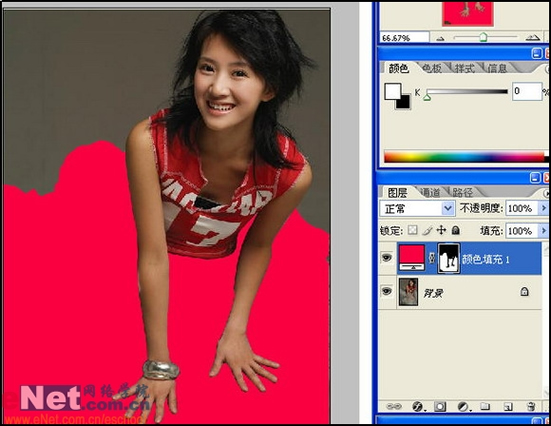This screenshot has height=426, width=551.
Task: Click the 66.67% zoom field in Navigator
Action: (404, 38)
